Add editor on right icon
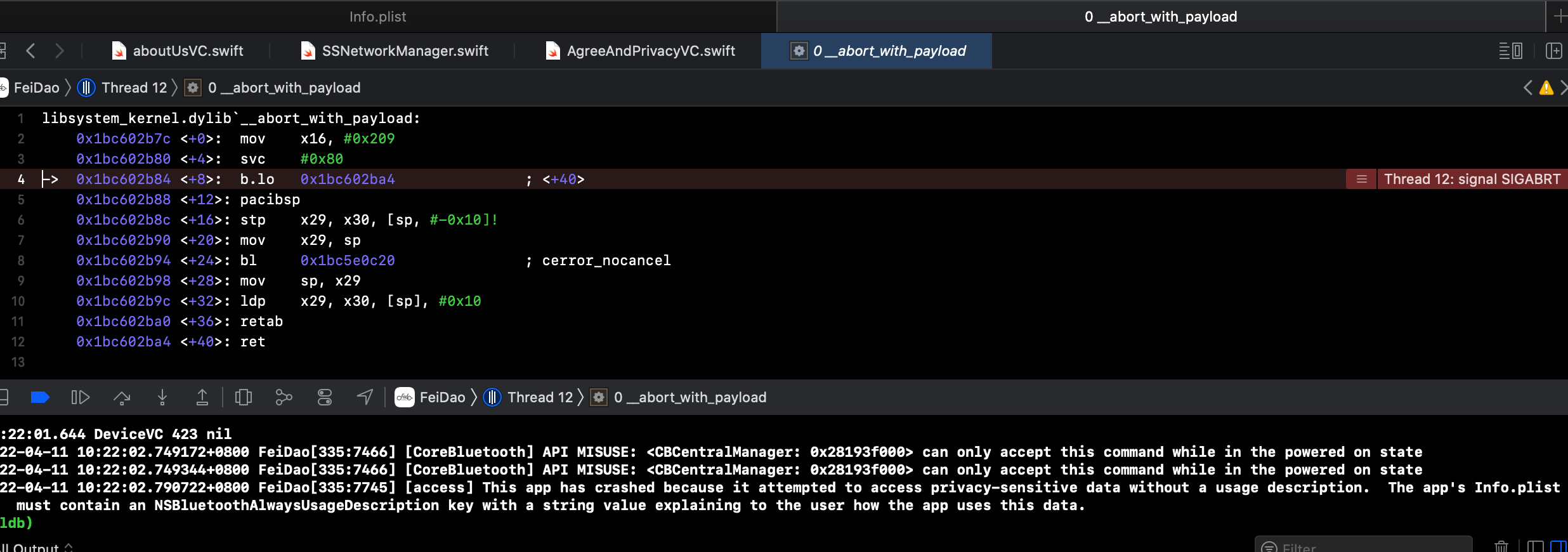Viewport: 1568px width, 552px height. pos(1553,51)
